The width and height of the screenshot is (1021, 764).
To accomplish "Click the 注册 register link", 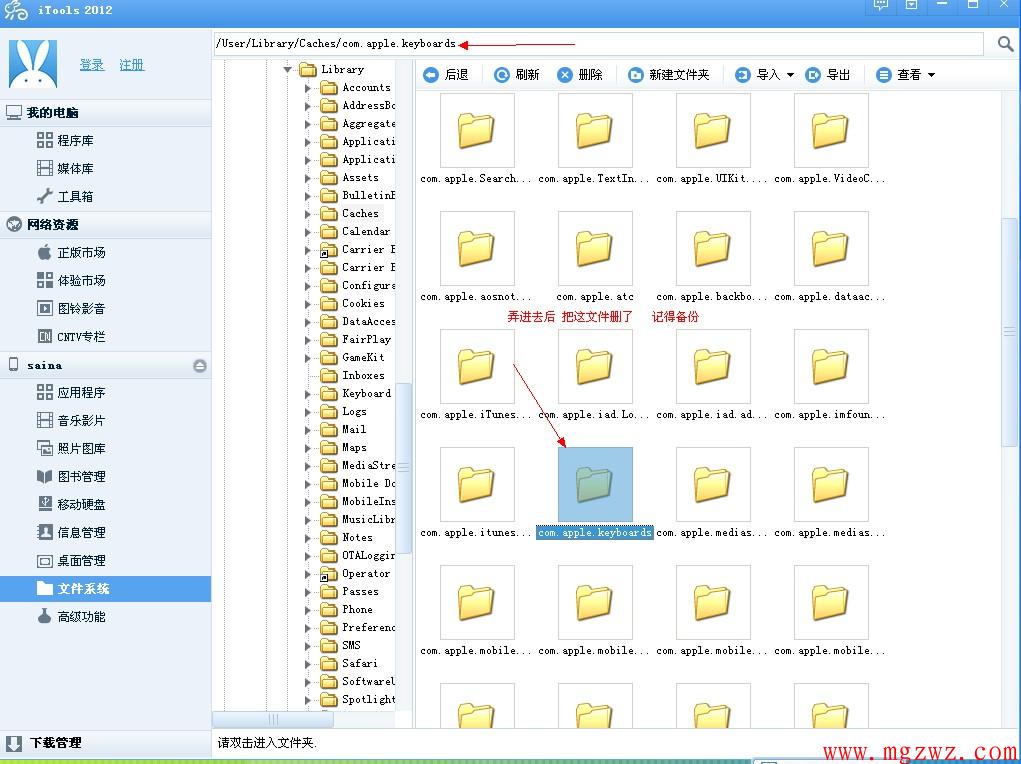I will click(x=132, y=64).
